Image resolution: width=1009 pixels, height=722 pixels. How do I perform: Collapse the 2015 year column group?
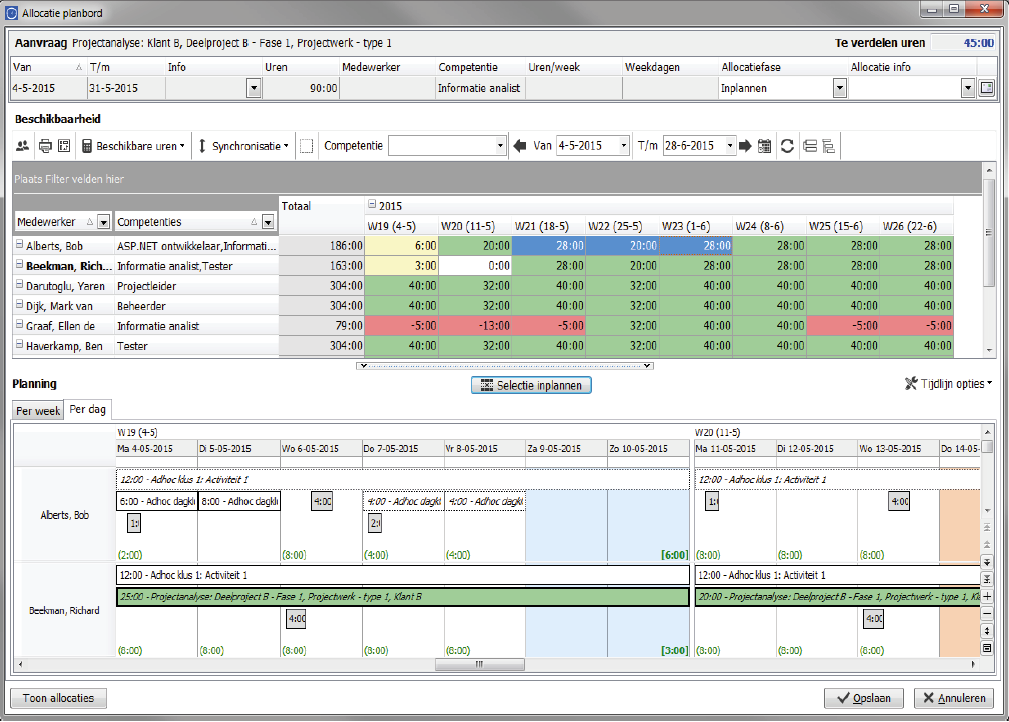coord(372,205)
